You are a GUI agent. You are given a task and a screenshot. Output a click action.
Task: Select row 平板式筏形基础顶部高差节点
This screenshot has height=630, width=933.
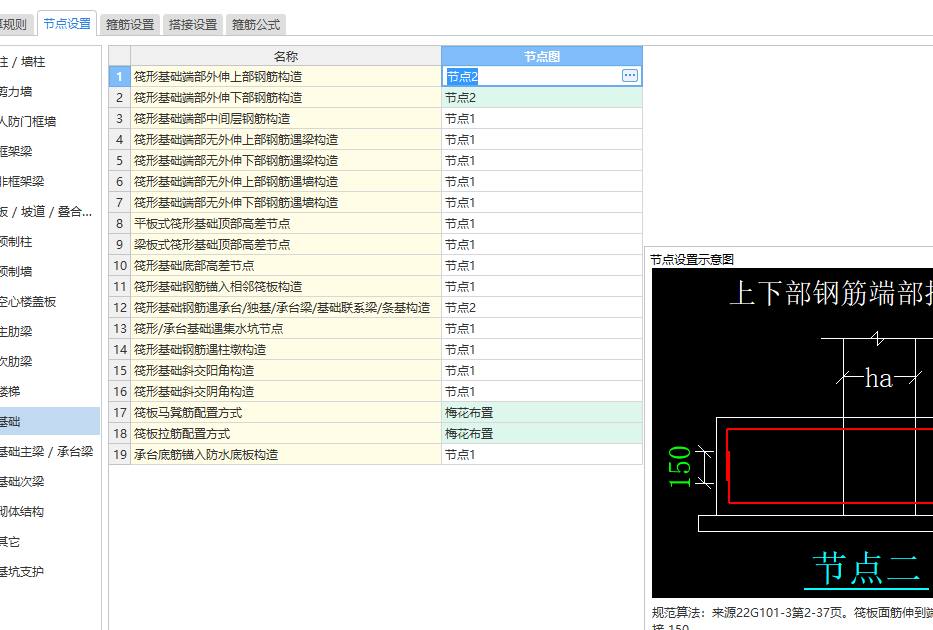(286, 224)
